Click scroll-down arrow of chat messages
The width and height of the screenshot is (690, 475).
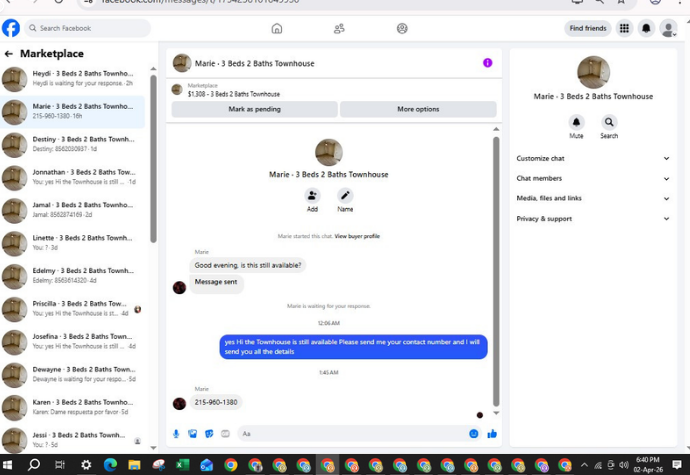(496, 413)
